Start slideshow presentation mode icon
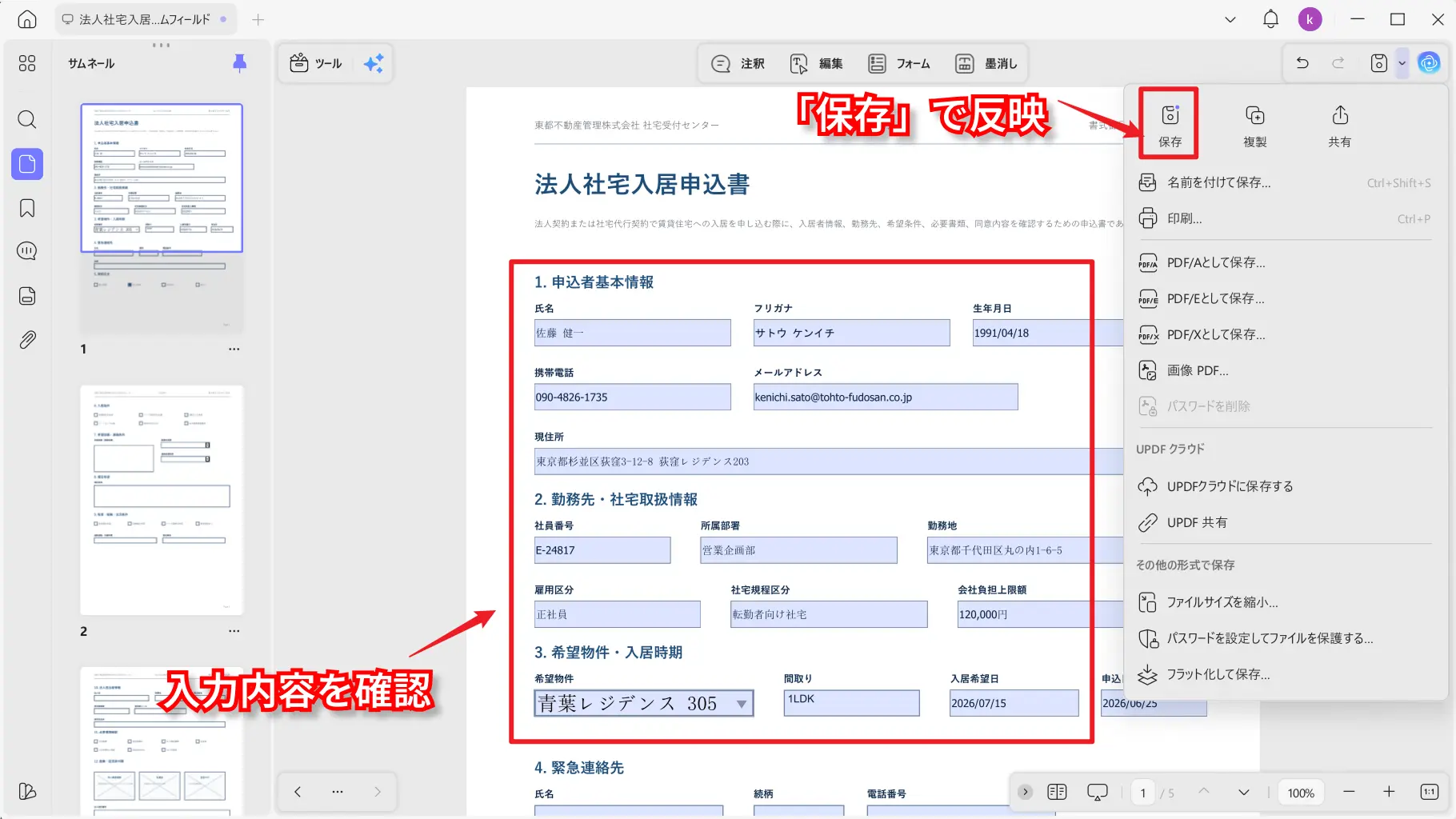Image resolution: width=1456 pixels, height=819 pixels. click(1097, 792)
